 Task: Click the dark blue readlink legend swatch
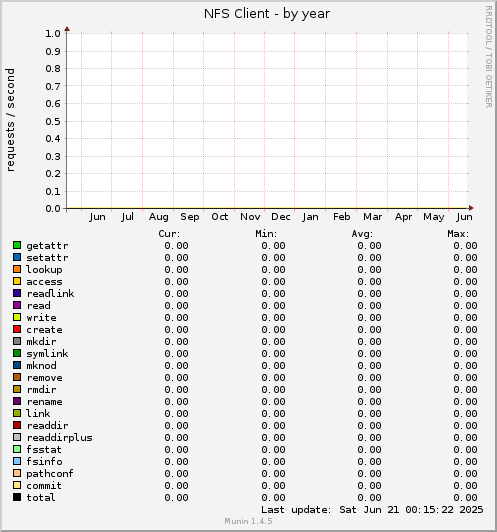(17, 293)
